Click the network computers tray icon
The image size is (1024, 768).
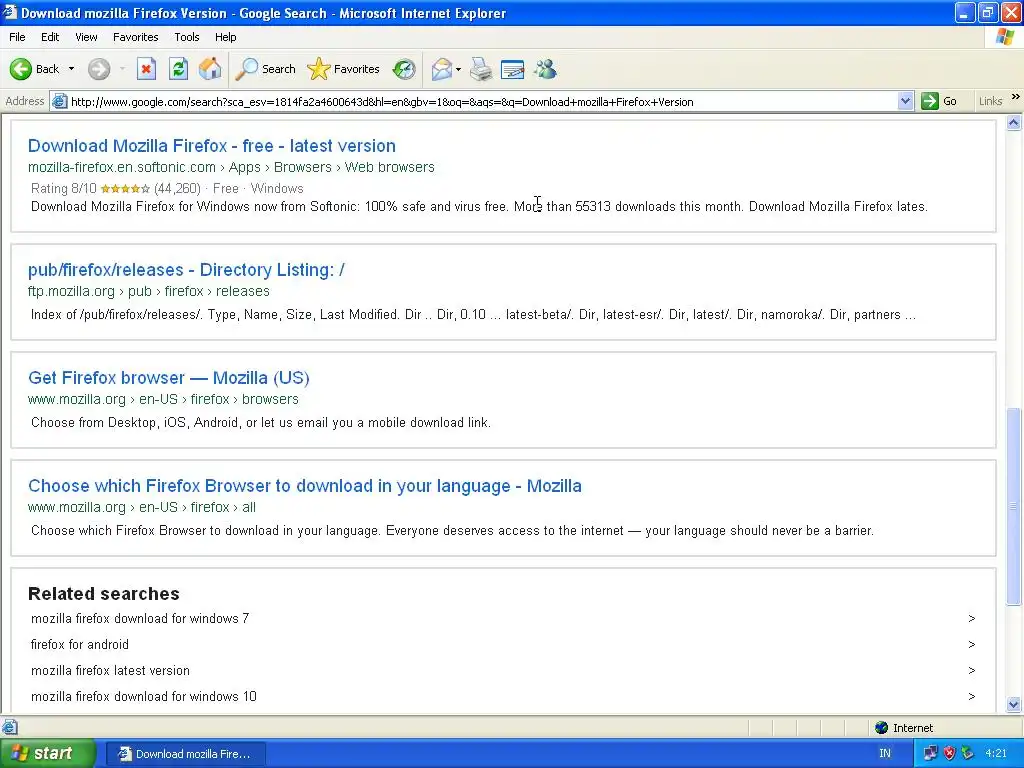pyautogui.click(x=930, y=754)
